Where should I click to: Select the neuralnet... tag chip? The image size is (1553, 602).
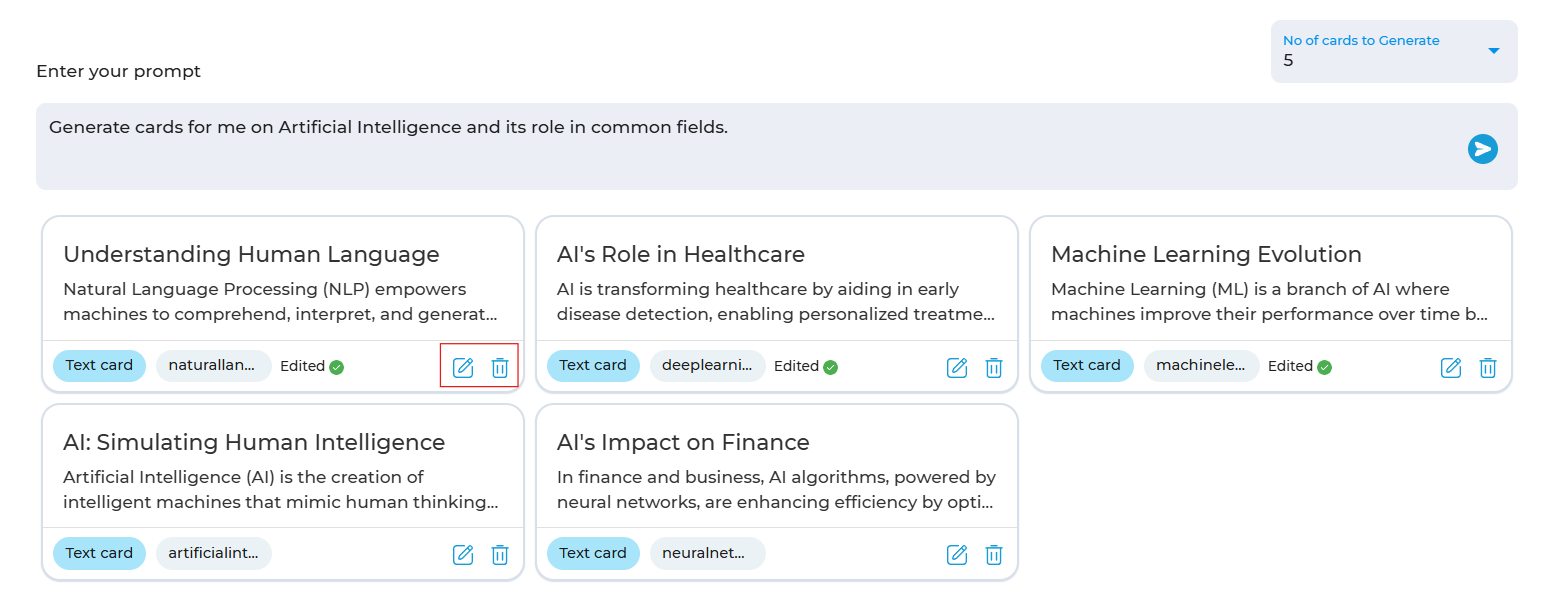click(x=708, y=553)
